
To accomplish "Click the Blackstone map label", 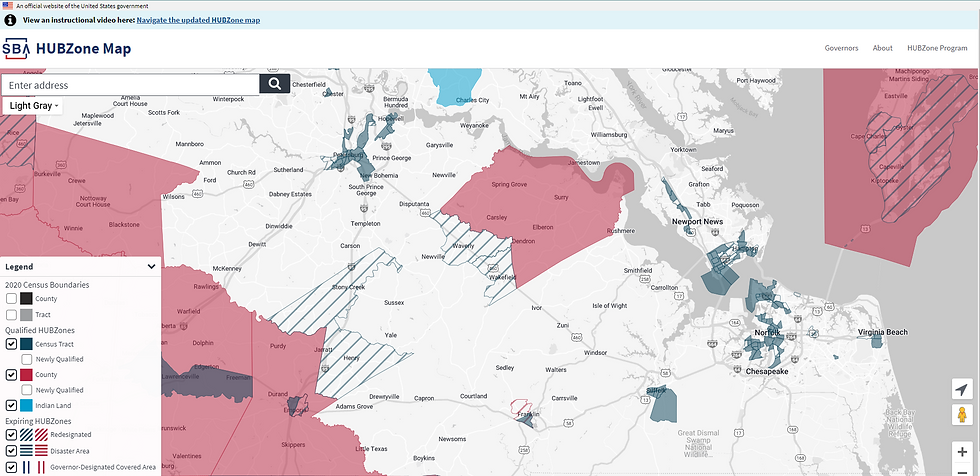I will click(124, 224).
